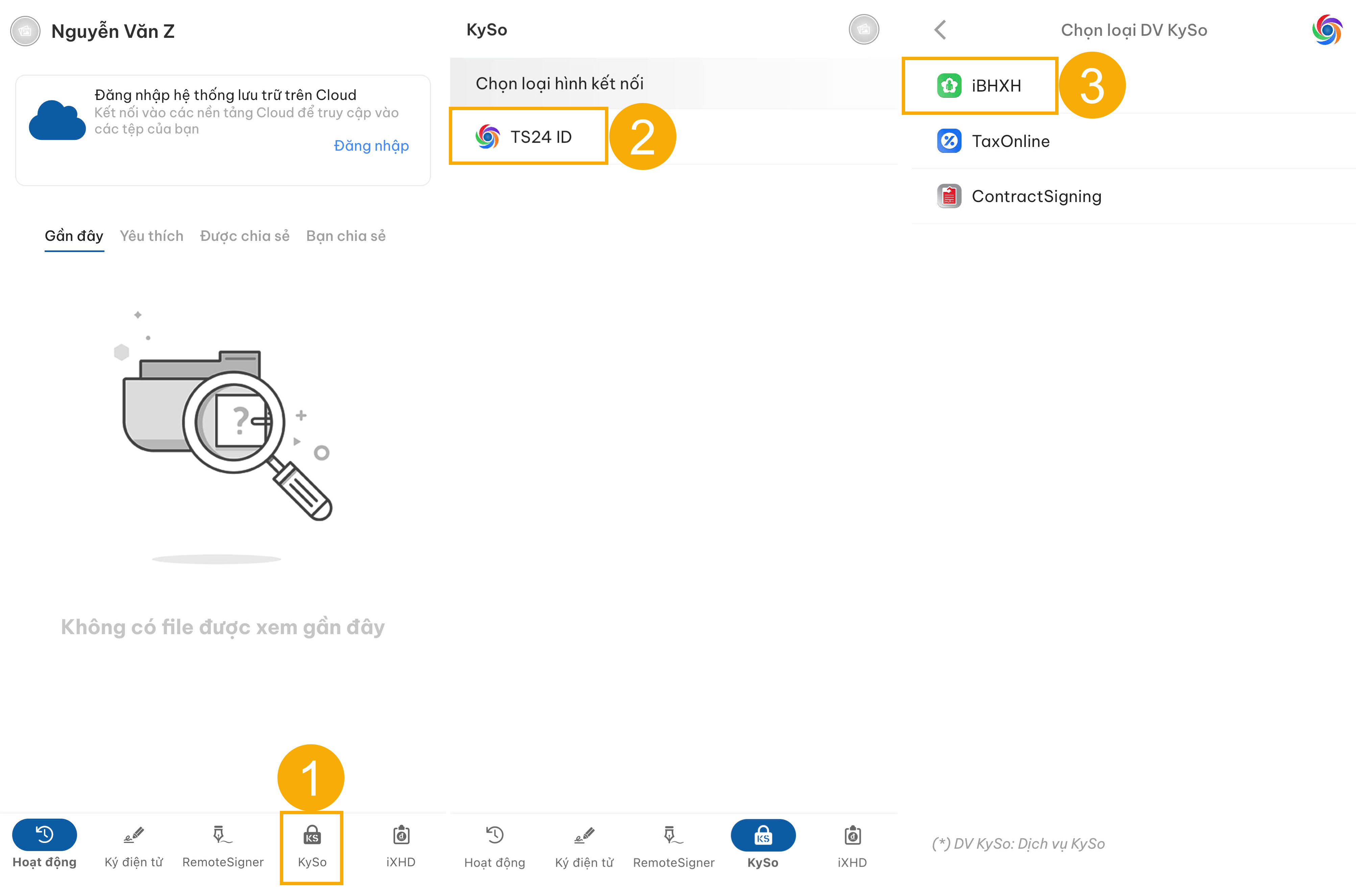Image resolution: width=1356 pixels, height=896 pixels.
Task: Tap the blue cloud storage icon
Action: click(x=57, y=120)
